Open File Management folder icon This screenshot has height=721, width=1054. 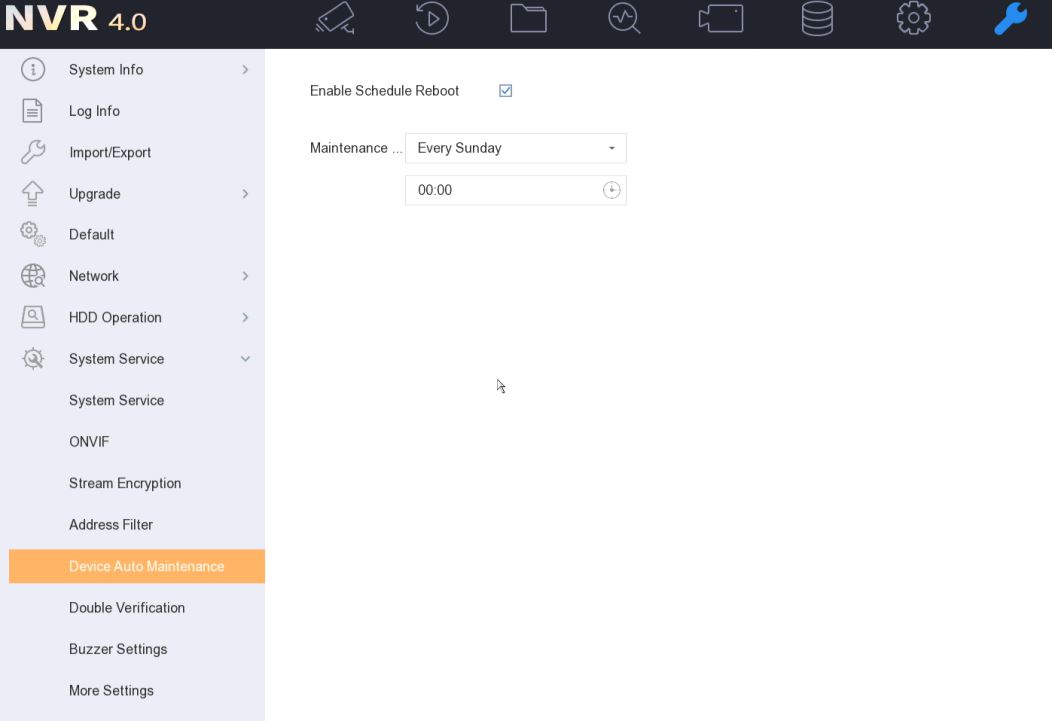(528, 18)
